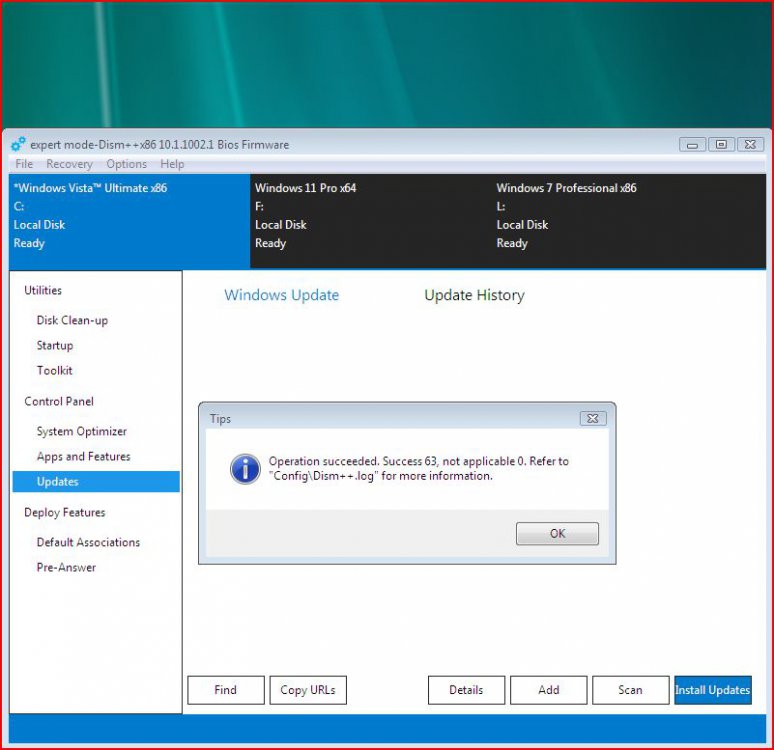Image resolution: width=774 pixels, height=750 pixels.
Task: Select the Windows 11 Pro x64 image tile
Action: [x=371, y=221]
